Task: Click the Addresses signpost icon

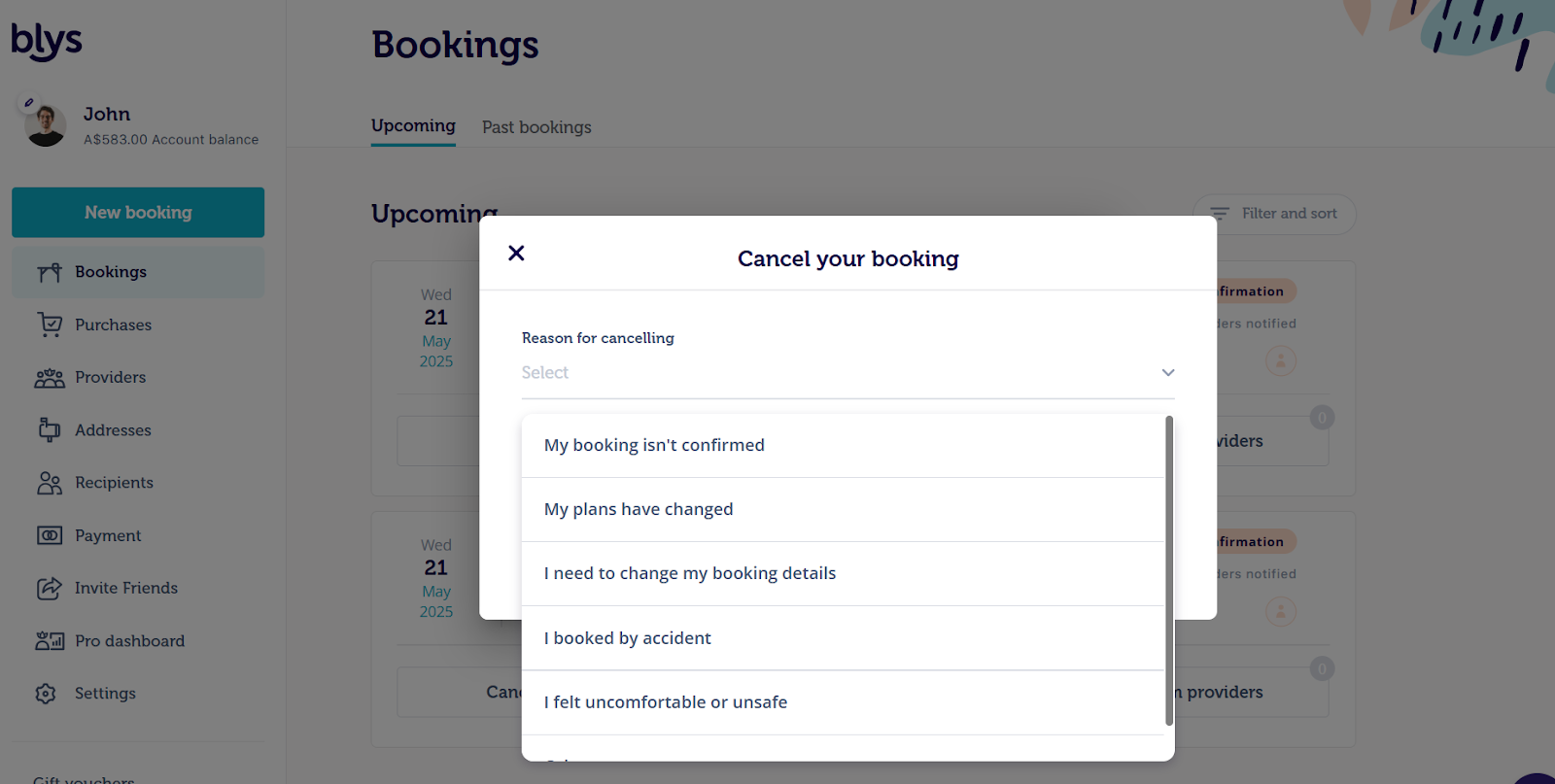Action: [x=50, y=429]
